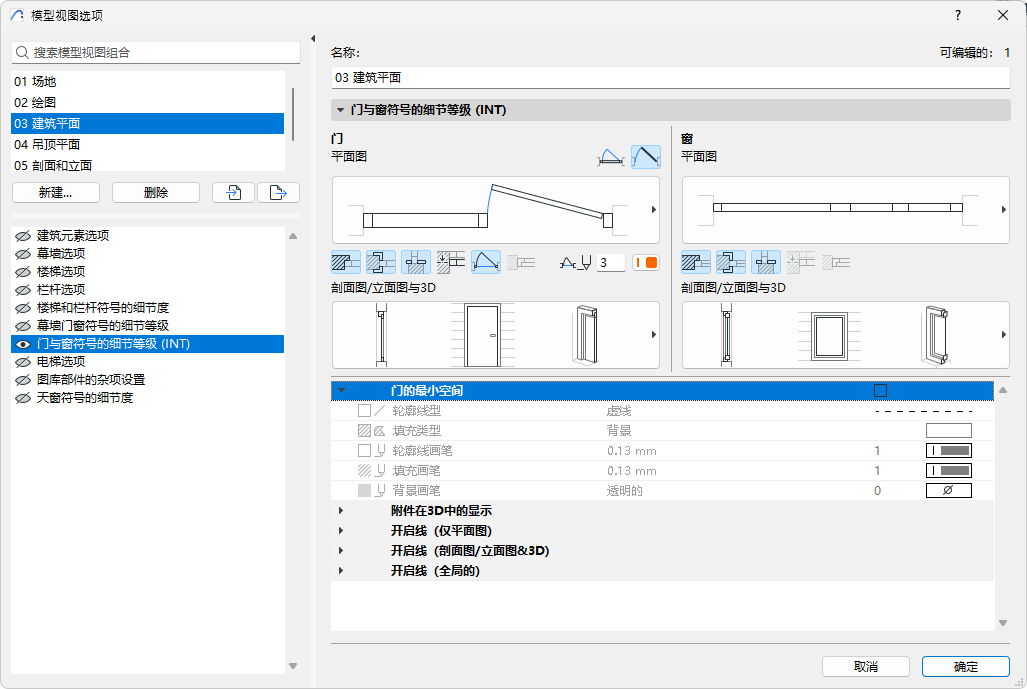
Task: Toggle the window sill display icon
Action: pyautogui.click(x=766, y=263)
